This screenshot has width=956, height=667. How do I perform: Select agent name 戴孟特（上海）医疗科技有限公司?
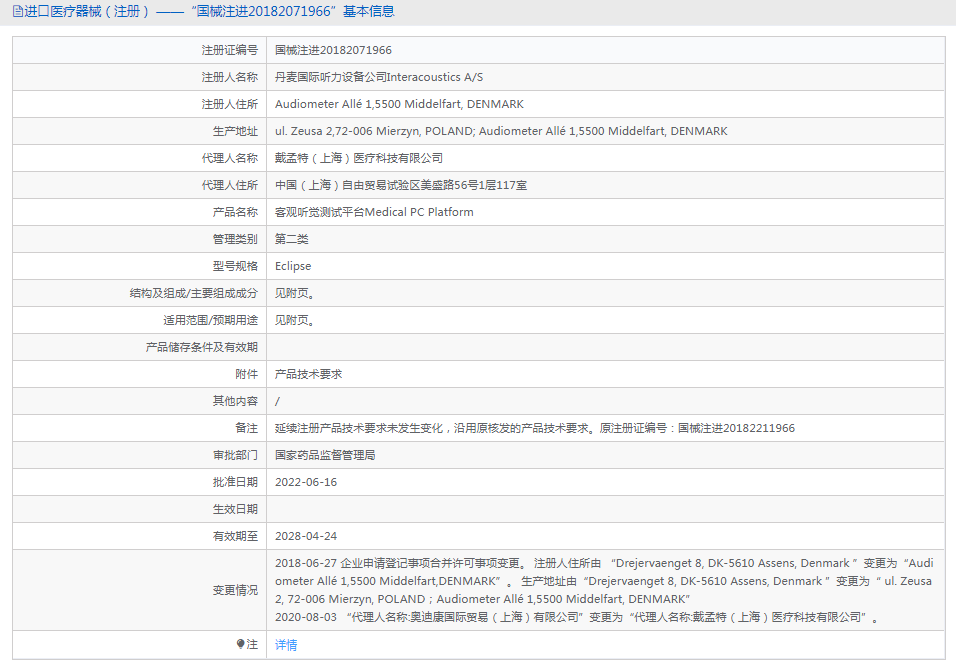(359, 158)
